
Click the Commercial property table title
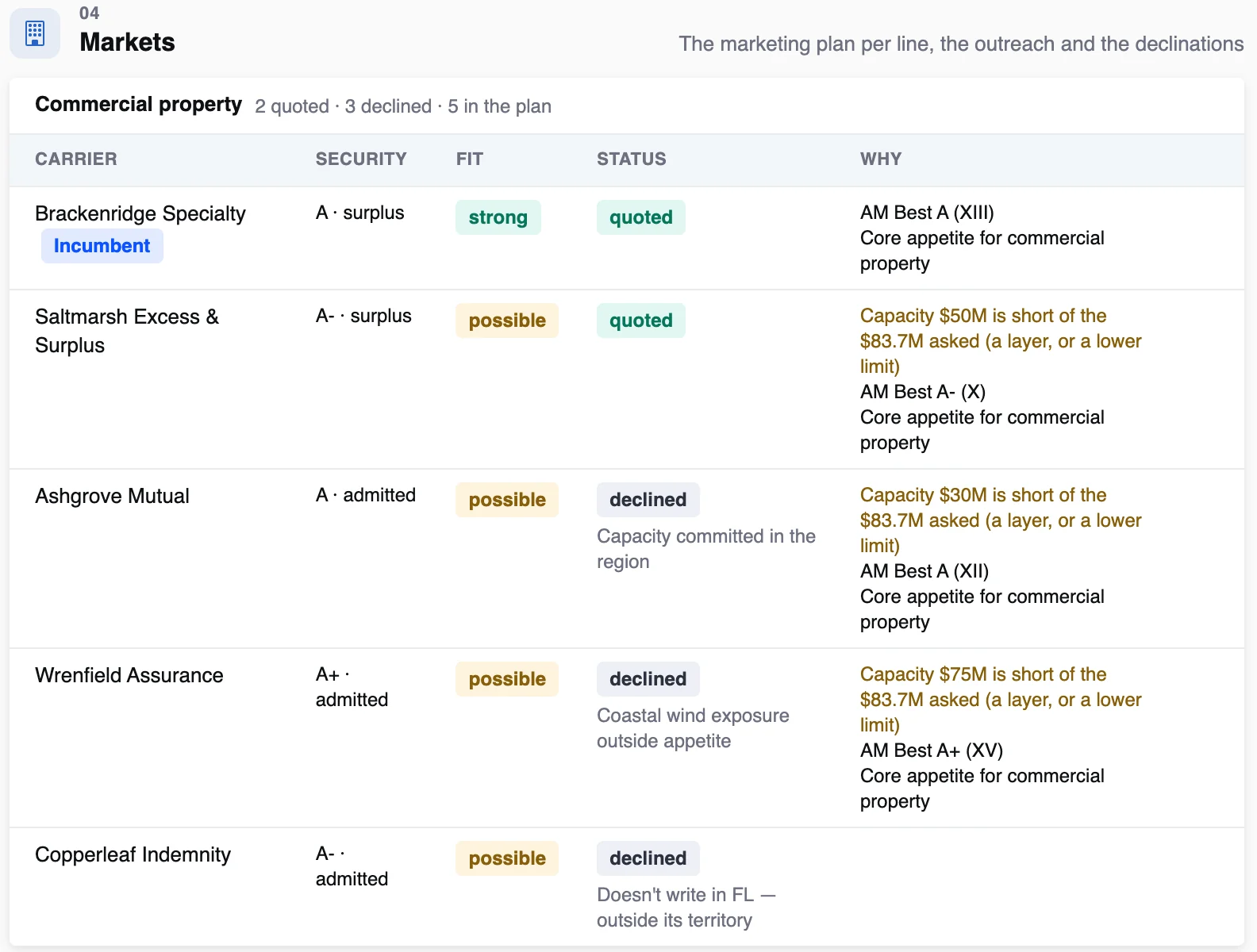[x=138, y=104]
